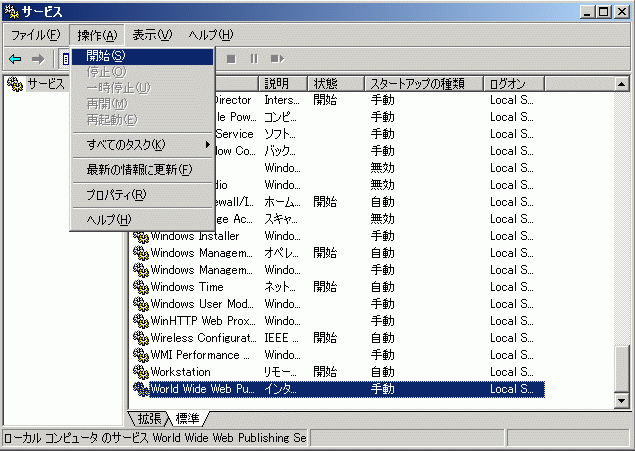Sort by 状態 column header
The width and height of the screenshot is (635, 451).
point(336,84)
